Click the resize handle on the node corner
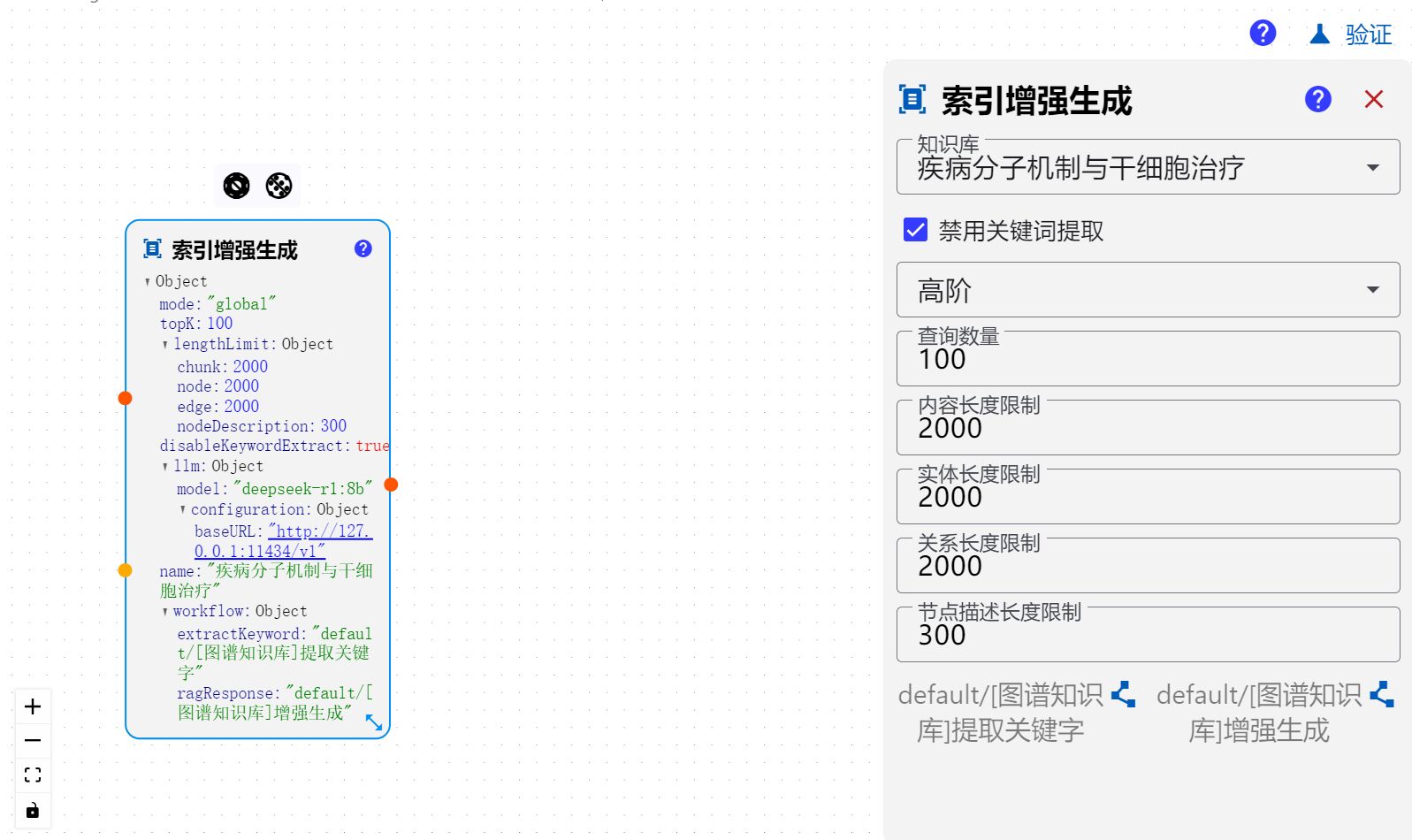This screenshot has width=1412, height=840. point(374,722)
